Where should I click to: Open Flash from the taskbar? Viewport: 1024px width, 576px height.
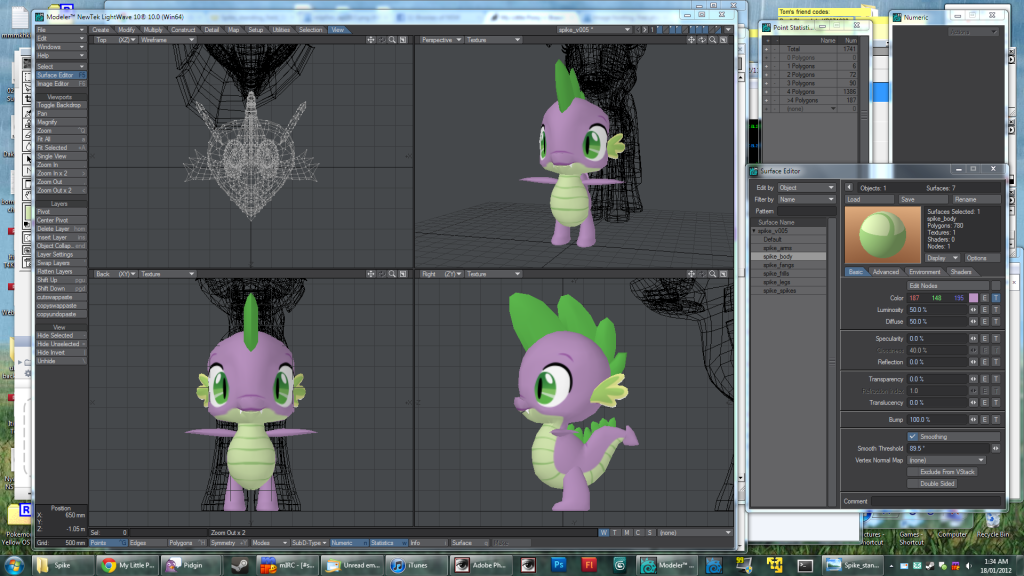pyautogui.click(x=588, y=565)
